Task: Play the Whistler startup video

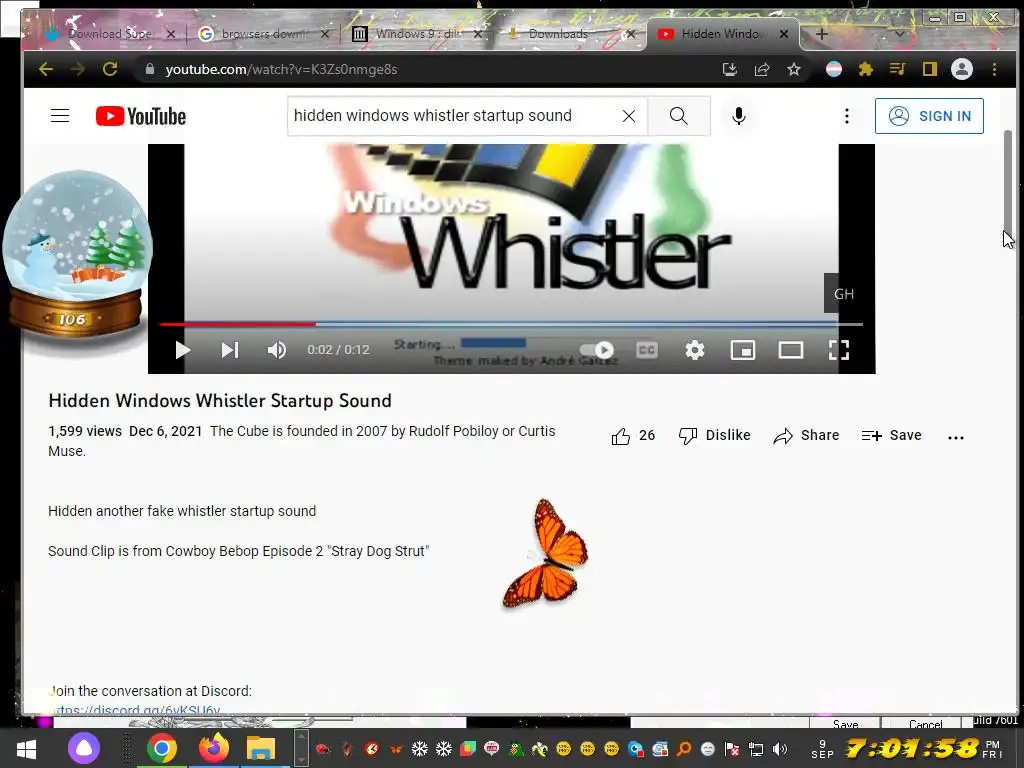Action: (182, 350)
